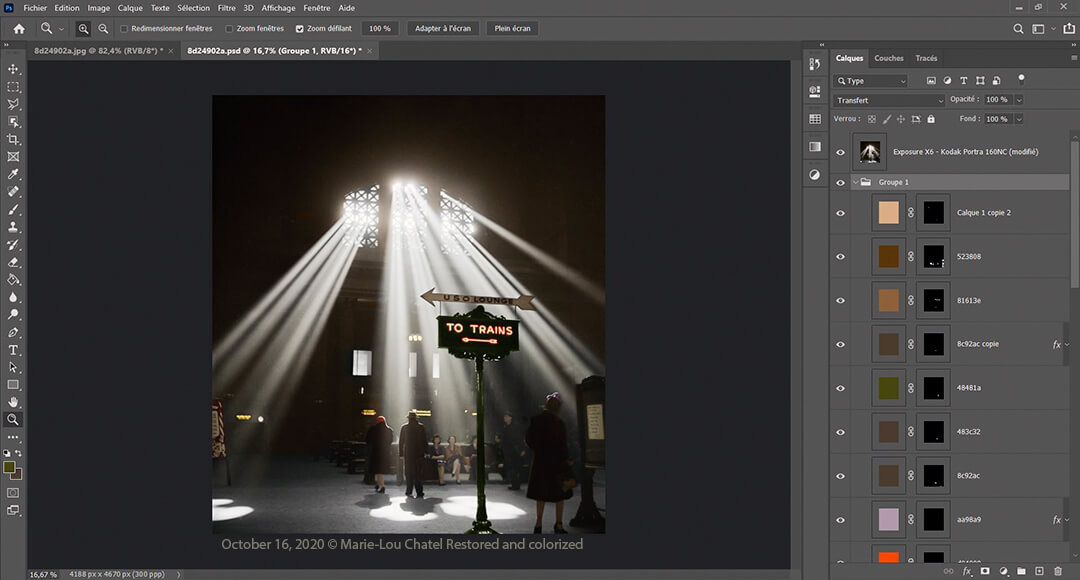The height and width of the screenshot is (580, 1080).
Task: Click the foreground color swatch
Action: pyautogui.click(x=9, y=468)
